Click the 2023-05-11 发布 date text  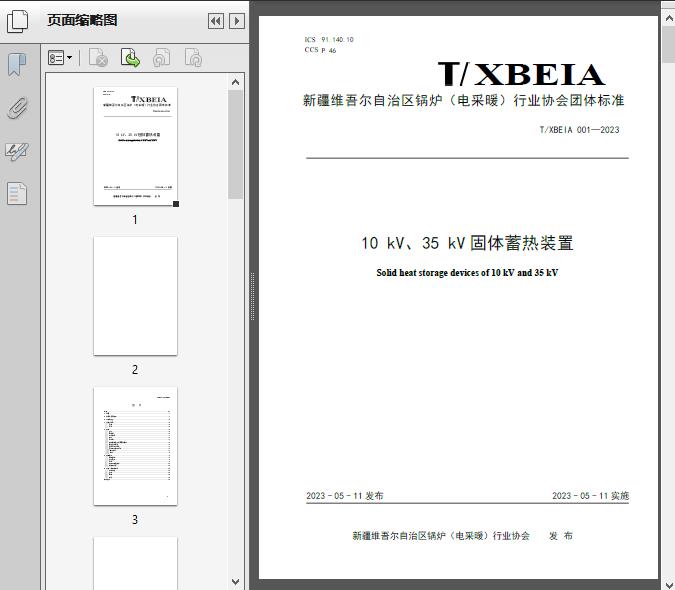pos(345,496)
